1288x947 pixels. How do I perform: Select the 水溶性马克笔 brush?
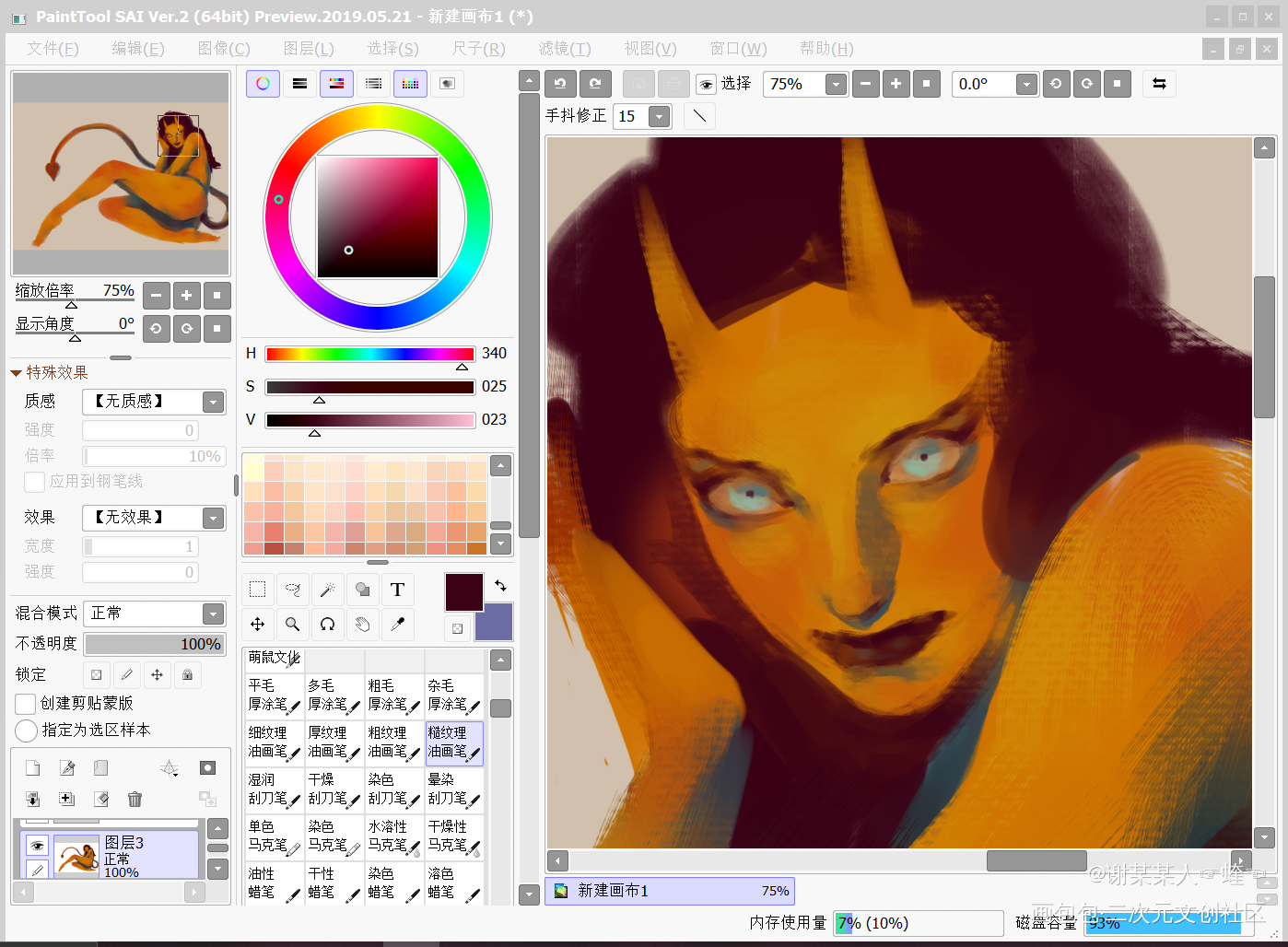394,836
